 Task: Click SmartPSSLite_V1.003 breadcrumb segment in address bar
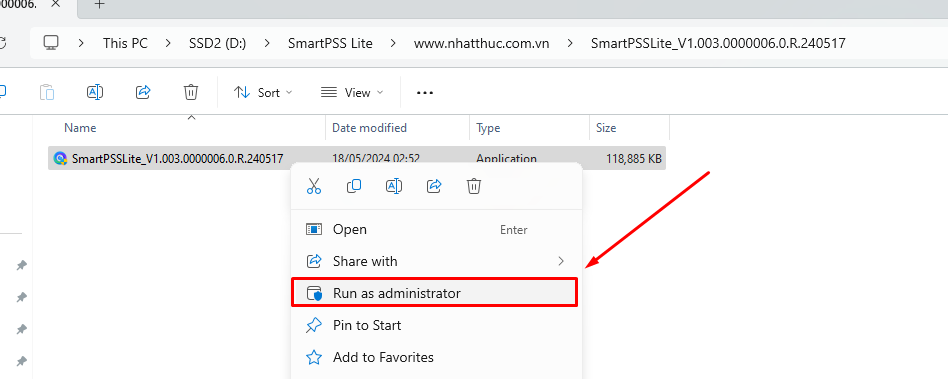[x=718, y=44]
